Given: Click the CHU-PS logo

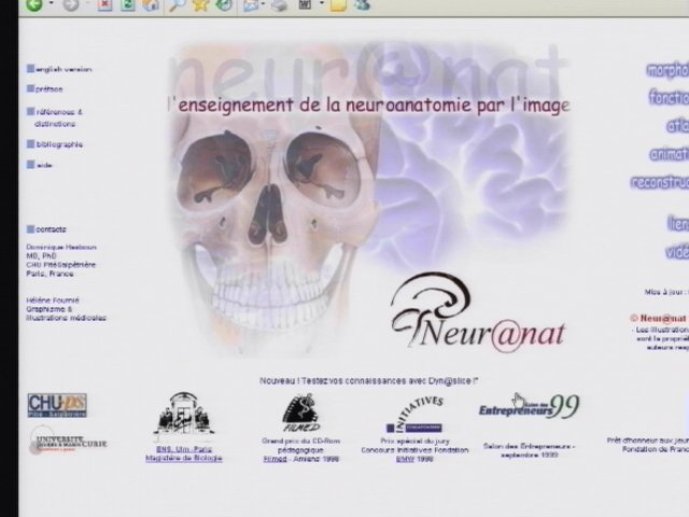Looking at the screenshot, I should point(57,405).
